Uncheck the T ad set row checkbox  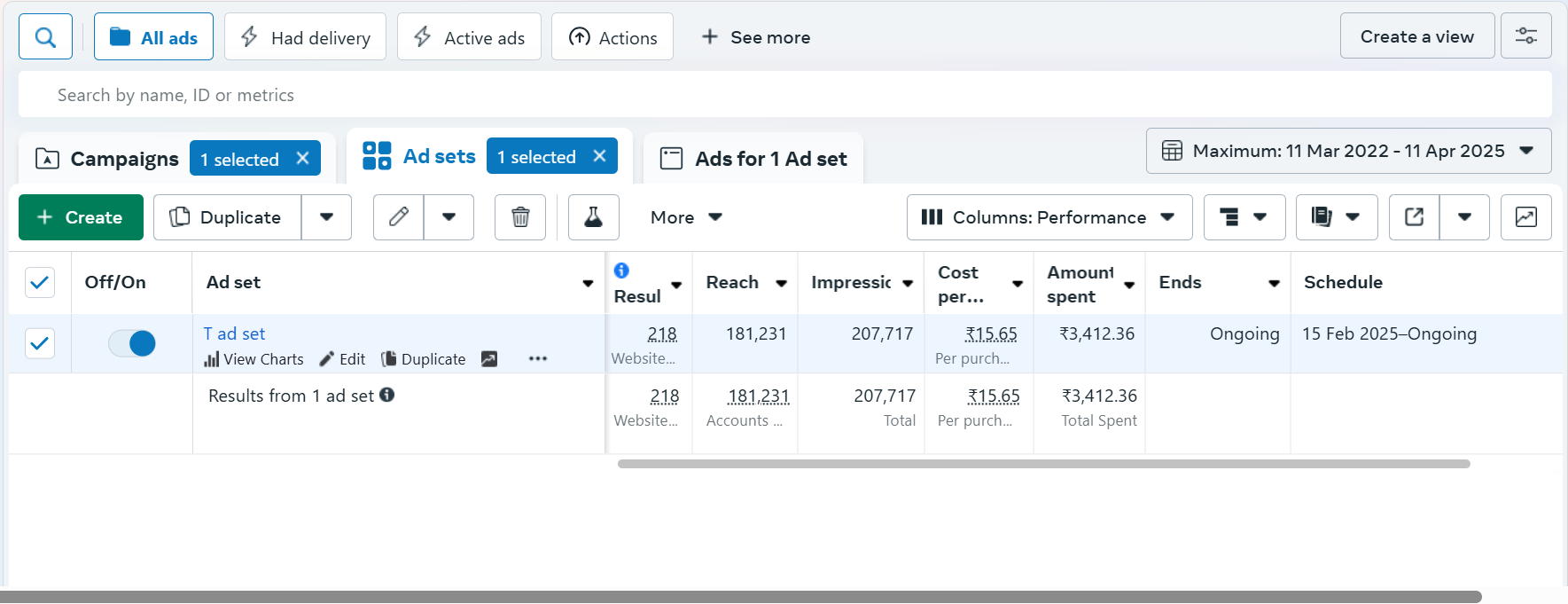pyautogui.click(x=40, y=343)
